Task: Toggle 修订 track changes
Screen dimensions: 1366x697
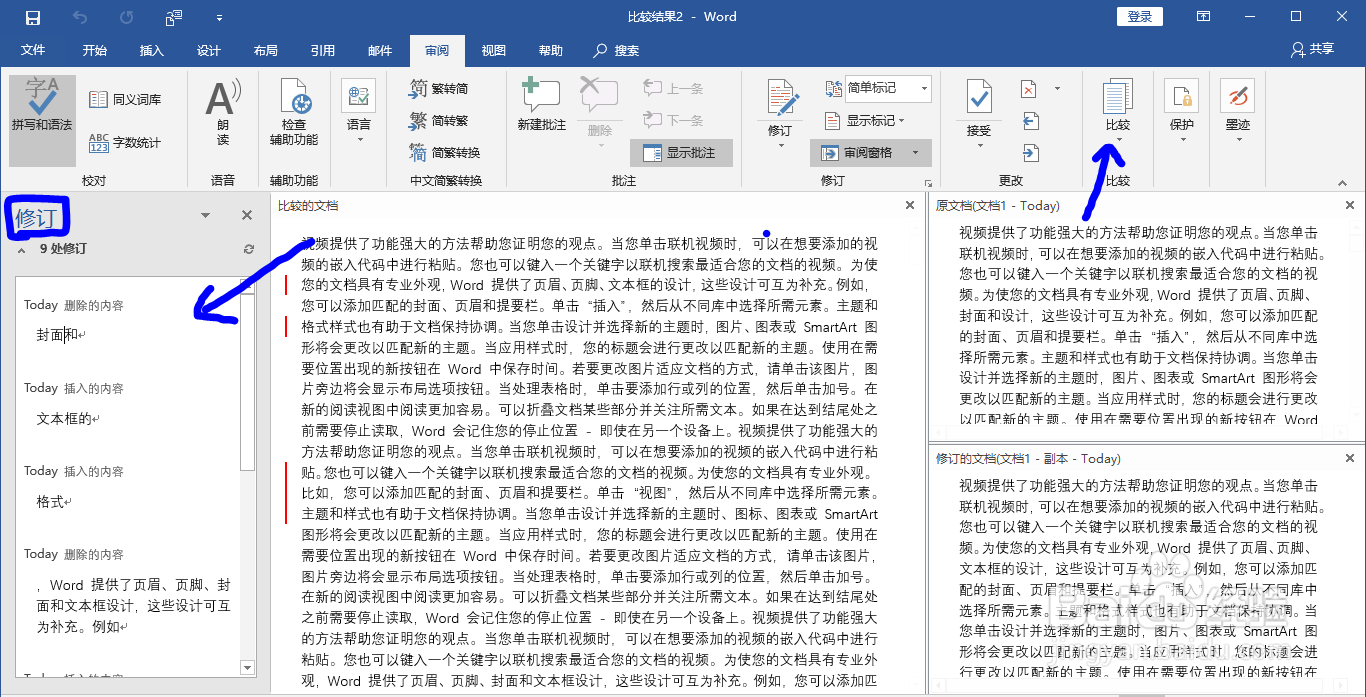Action: (780, 110)
